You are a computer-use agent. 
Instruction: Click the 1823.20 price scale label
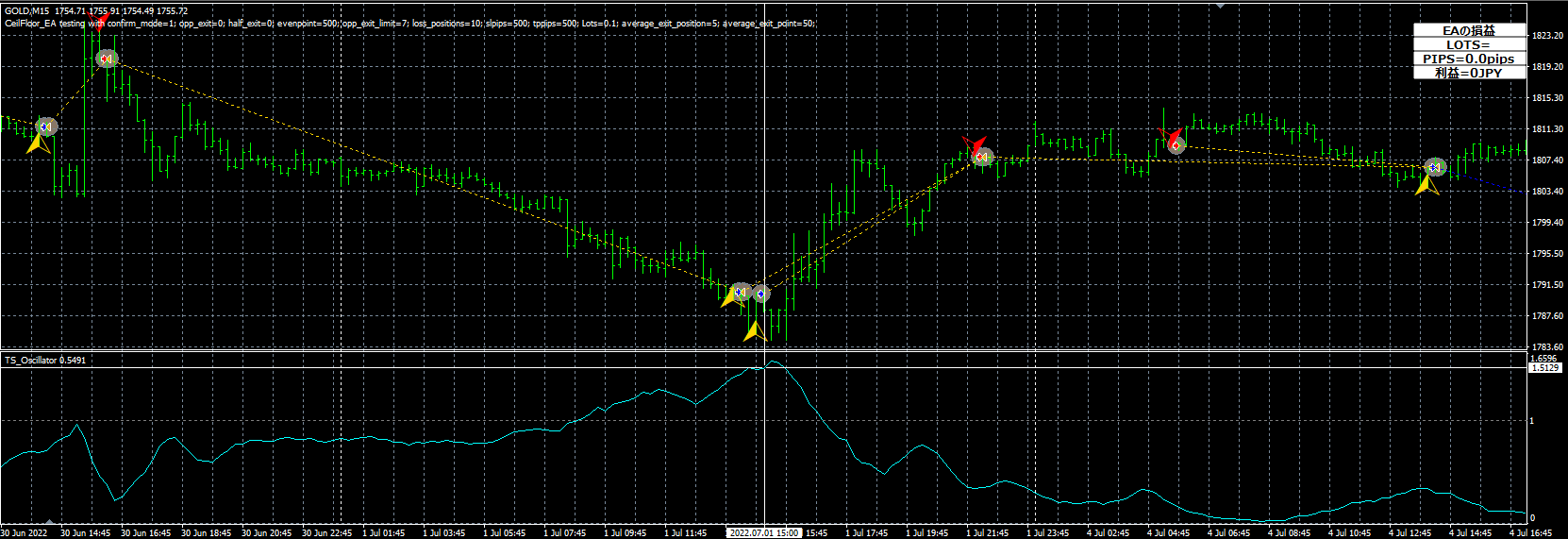tap(1547, 36)
